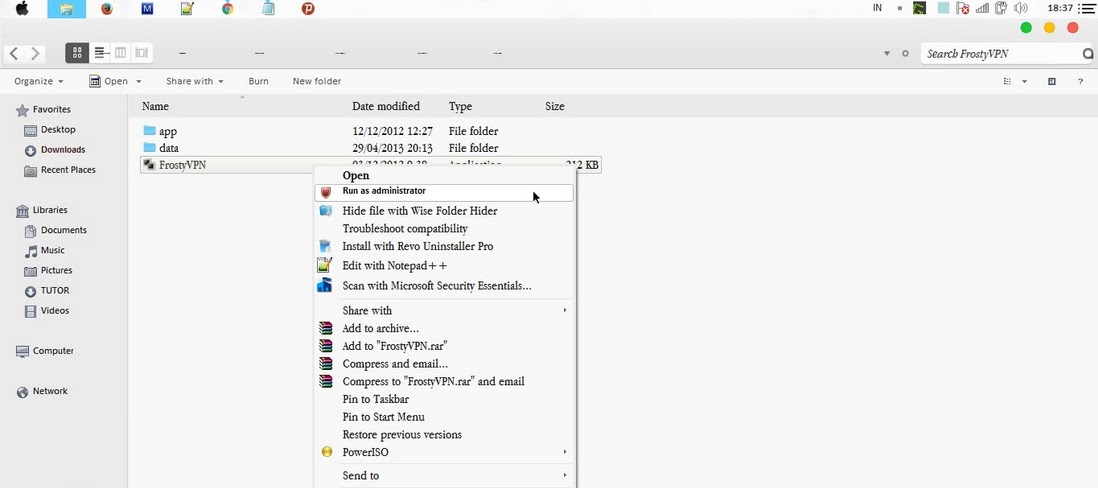Create a New folder

pyautogui.click(x=317, y=81)
